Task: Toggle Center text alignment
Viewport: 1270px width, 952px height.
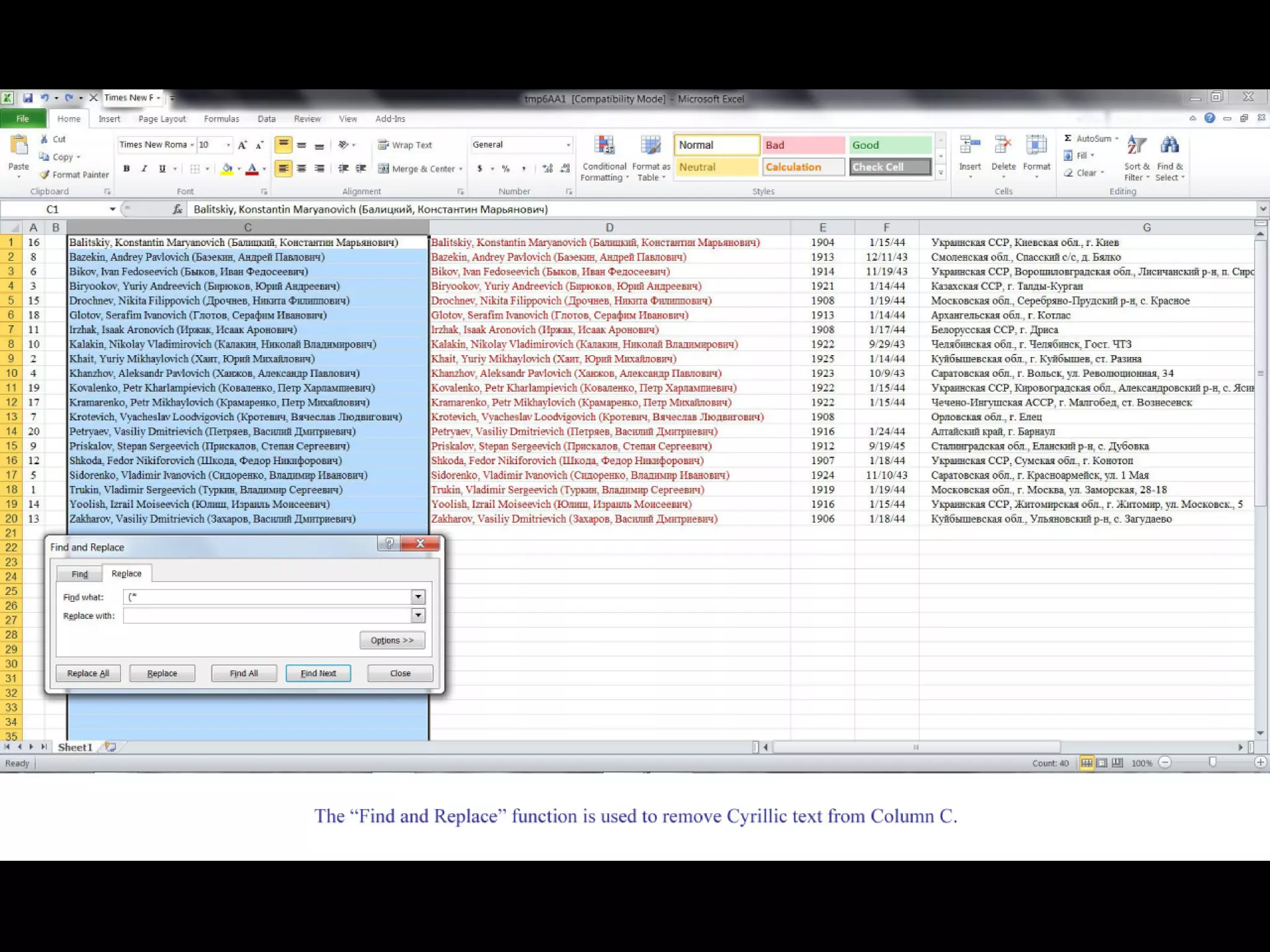Action: pos(301,169)
